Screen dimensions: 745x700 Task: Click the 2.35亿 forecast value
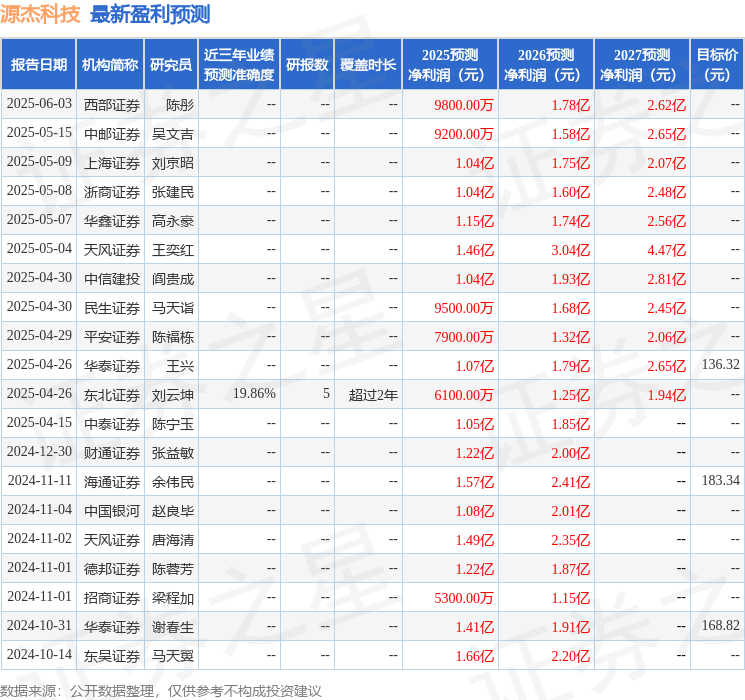(570, 540)
